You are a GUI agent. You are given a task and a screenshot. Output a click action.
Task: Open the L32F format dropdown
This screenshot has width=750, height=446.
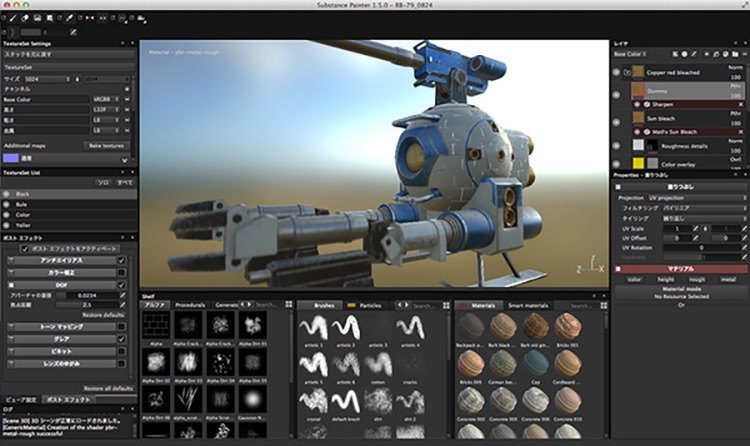point(106,110)
